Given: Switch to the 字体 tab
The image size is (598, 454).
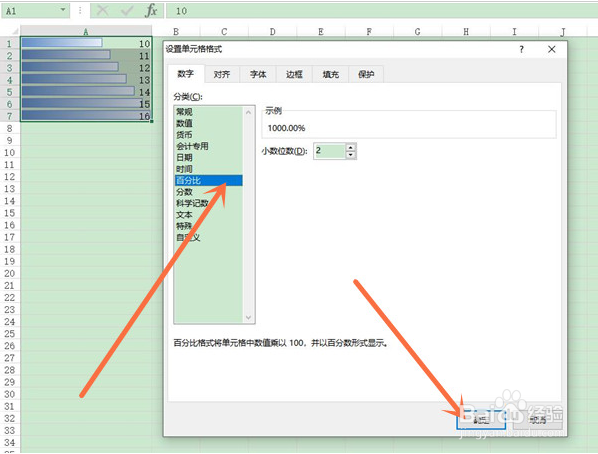Looking at the screenshot, I should click(x=258, y=74).
